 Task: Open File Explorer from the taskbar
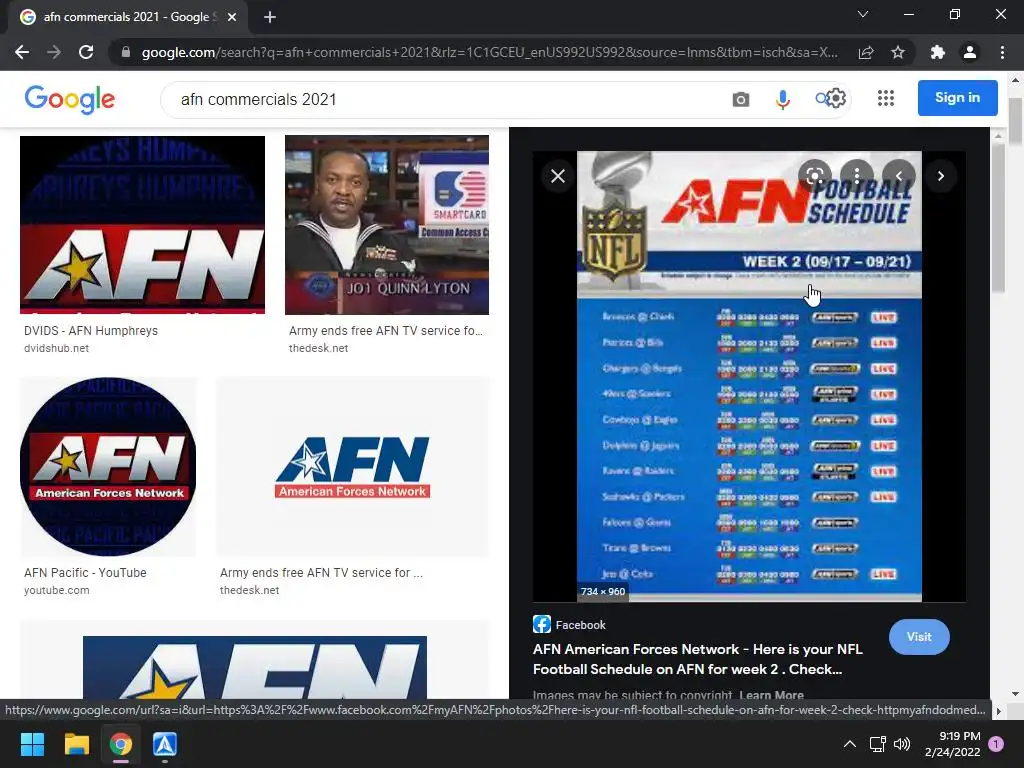[x=76, y=744]
